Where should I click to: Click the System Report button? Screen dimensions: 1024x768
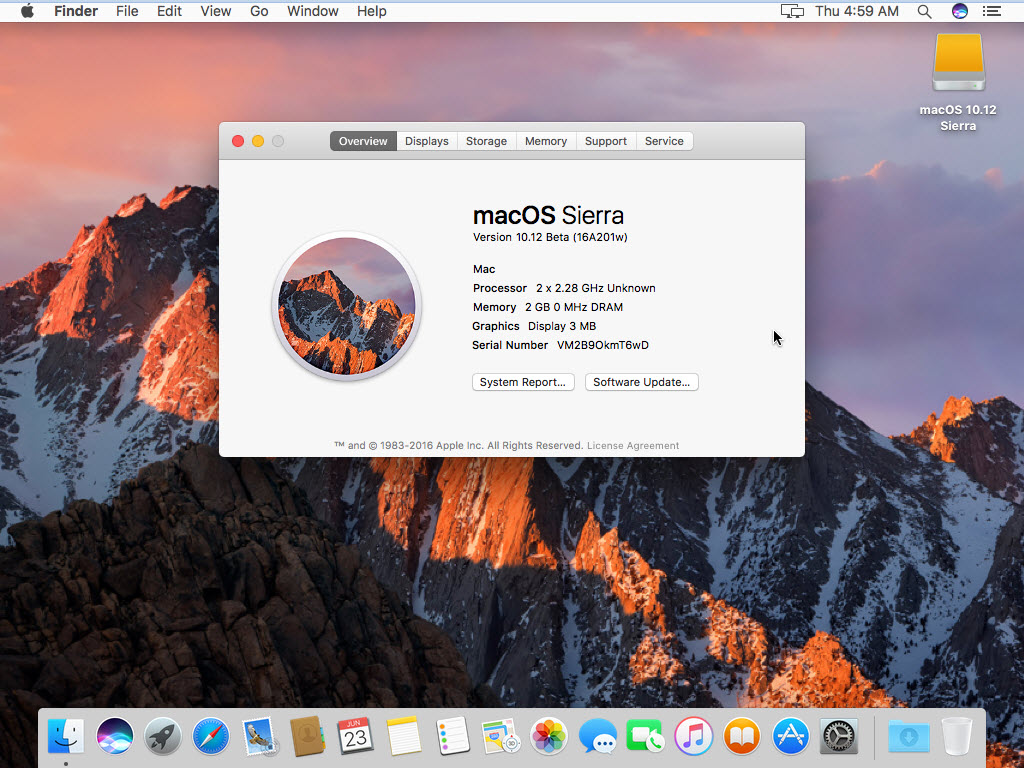coord(523,382)
